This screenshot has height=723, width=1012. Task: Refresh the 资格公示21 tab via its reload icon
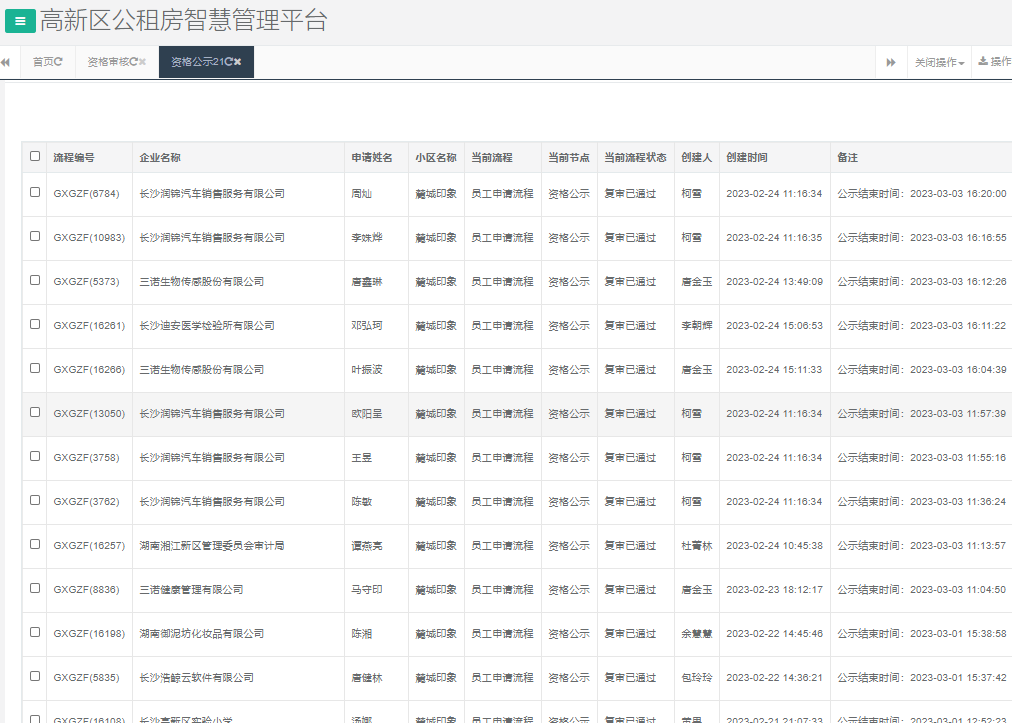(228, 62)
